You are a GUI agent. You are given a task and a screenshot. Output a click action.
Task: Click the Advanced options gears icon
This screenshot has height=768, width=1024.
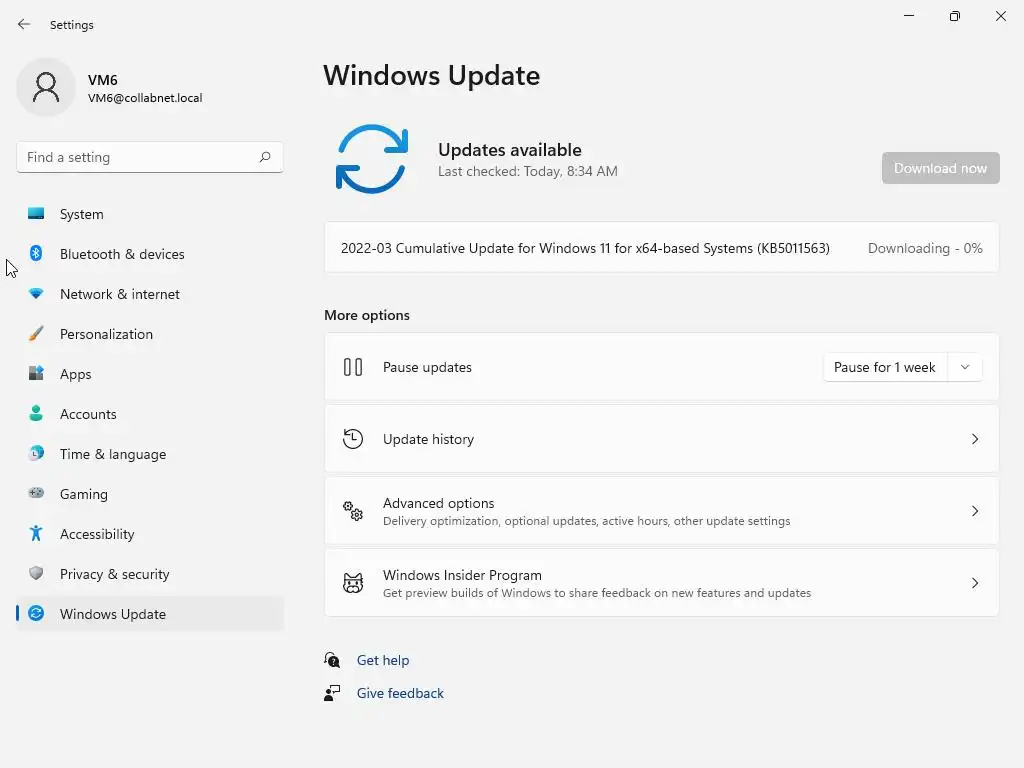coord(353,511)
